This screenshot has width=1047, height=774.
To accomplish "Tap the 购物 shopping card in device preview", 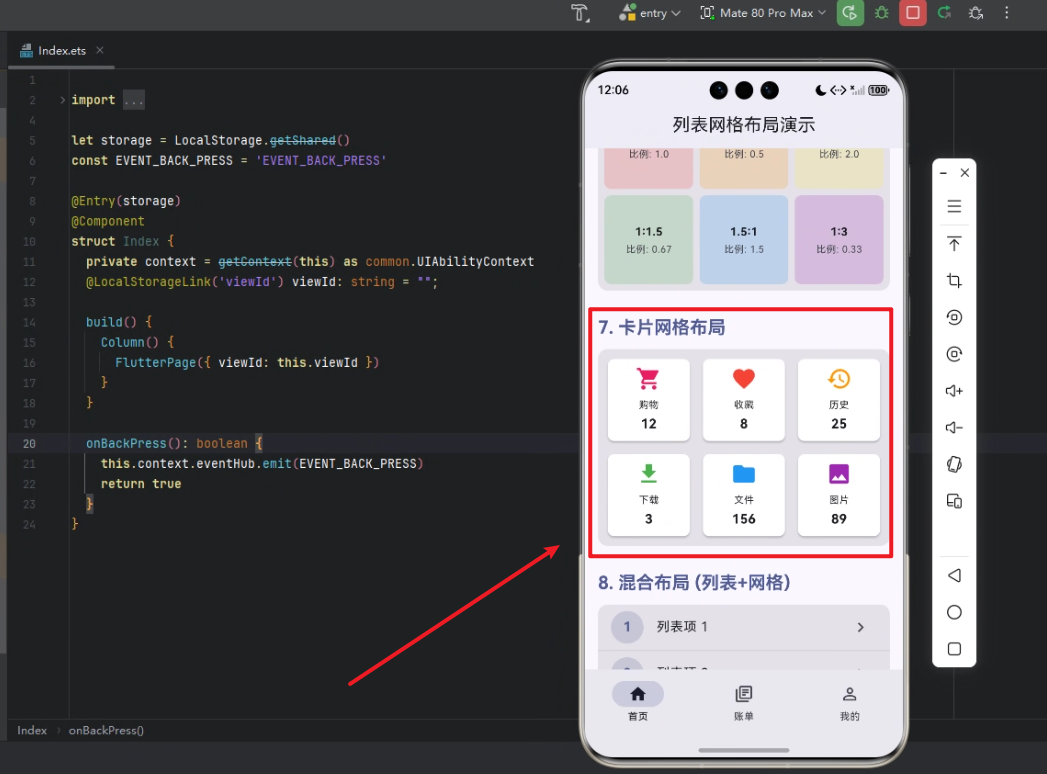I will 648,400.
